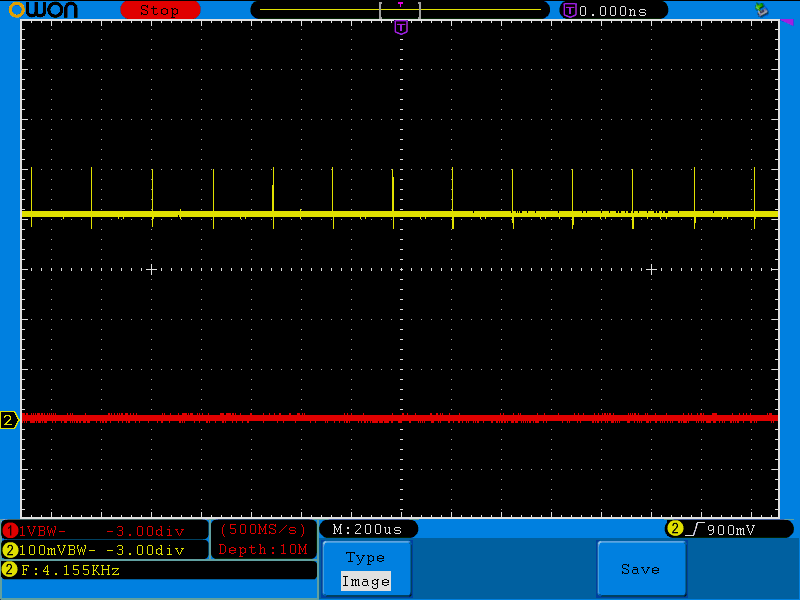Click the OWON logo
This screenshot has height=600, width=800.
point(43,10)
